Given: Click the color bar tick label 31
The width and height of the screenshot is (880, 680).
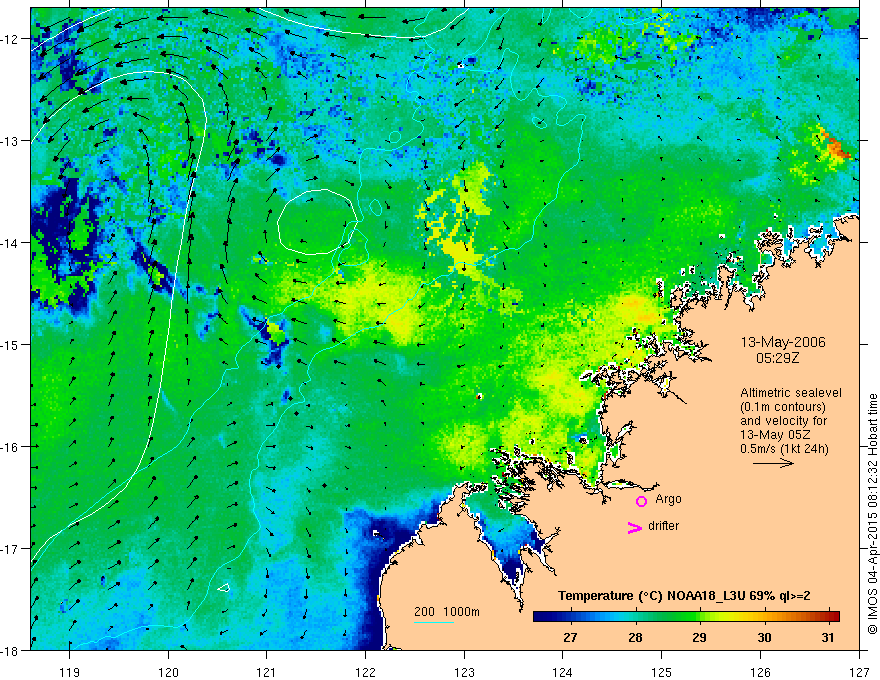Looking at the screenshot, I should pyautogui.click(x=827, y=637).
